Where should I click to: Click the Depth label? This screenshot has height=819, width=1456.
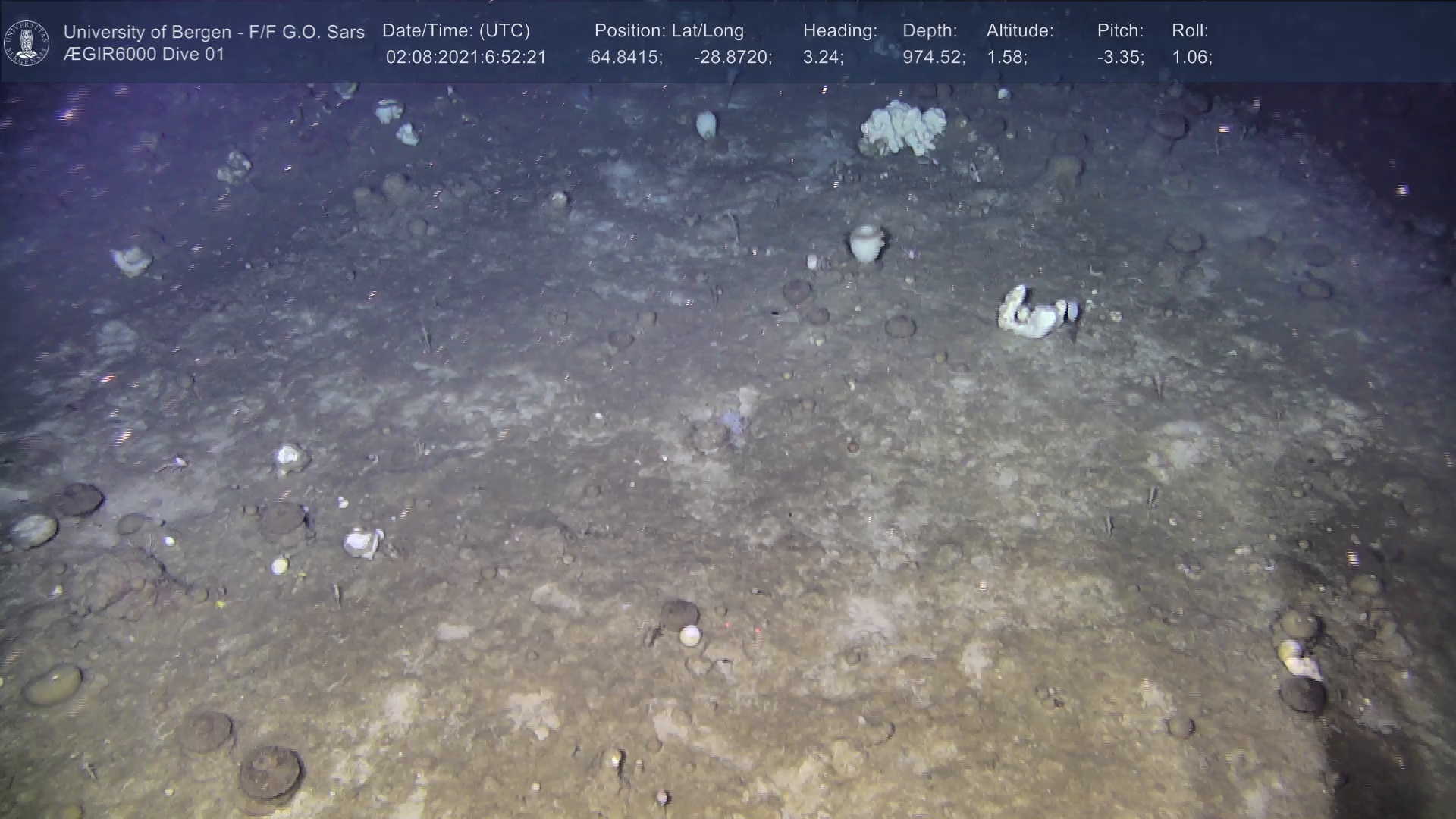[x=930, y=30]
